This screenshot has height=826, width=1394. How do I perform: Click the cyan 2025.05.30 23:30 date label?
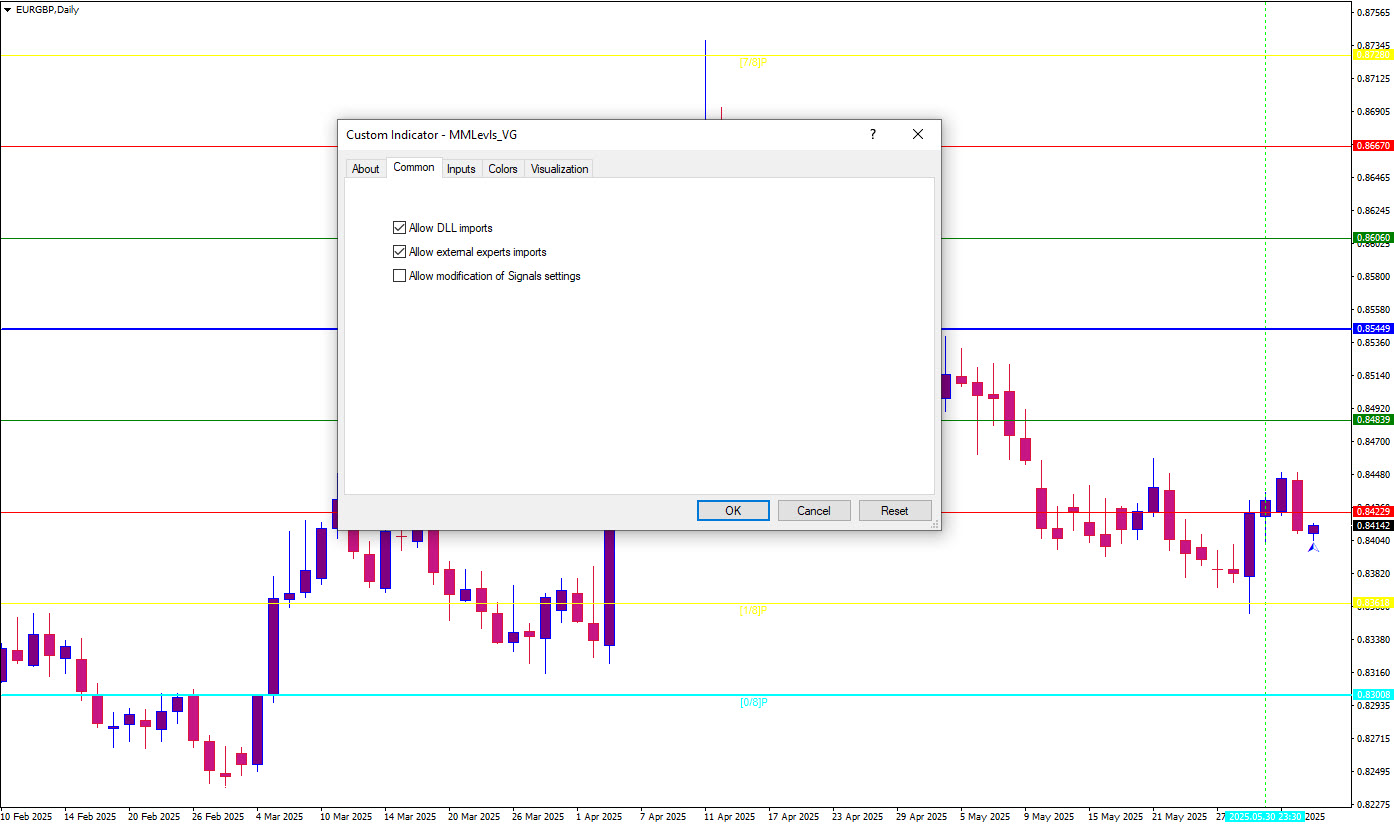[x=1264, y=816]
